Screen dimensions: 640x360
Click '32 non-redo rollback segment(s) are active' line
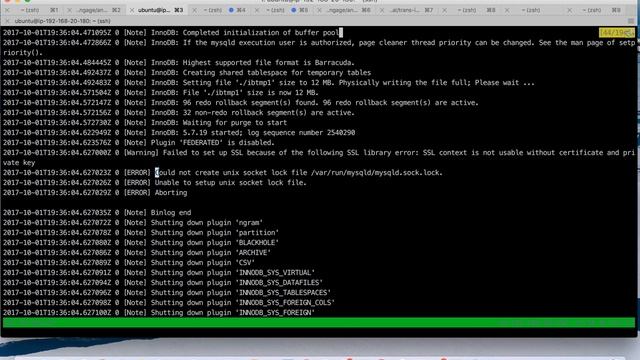coord(179,113)
